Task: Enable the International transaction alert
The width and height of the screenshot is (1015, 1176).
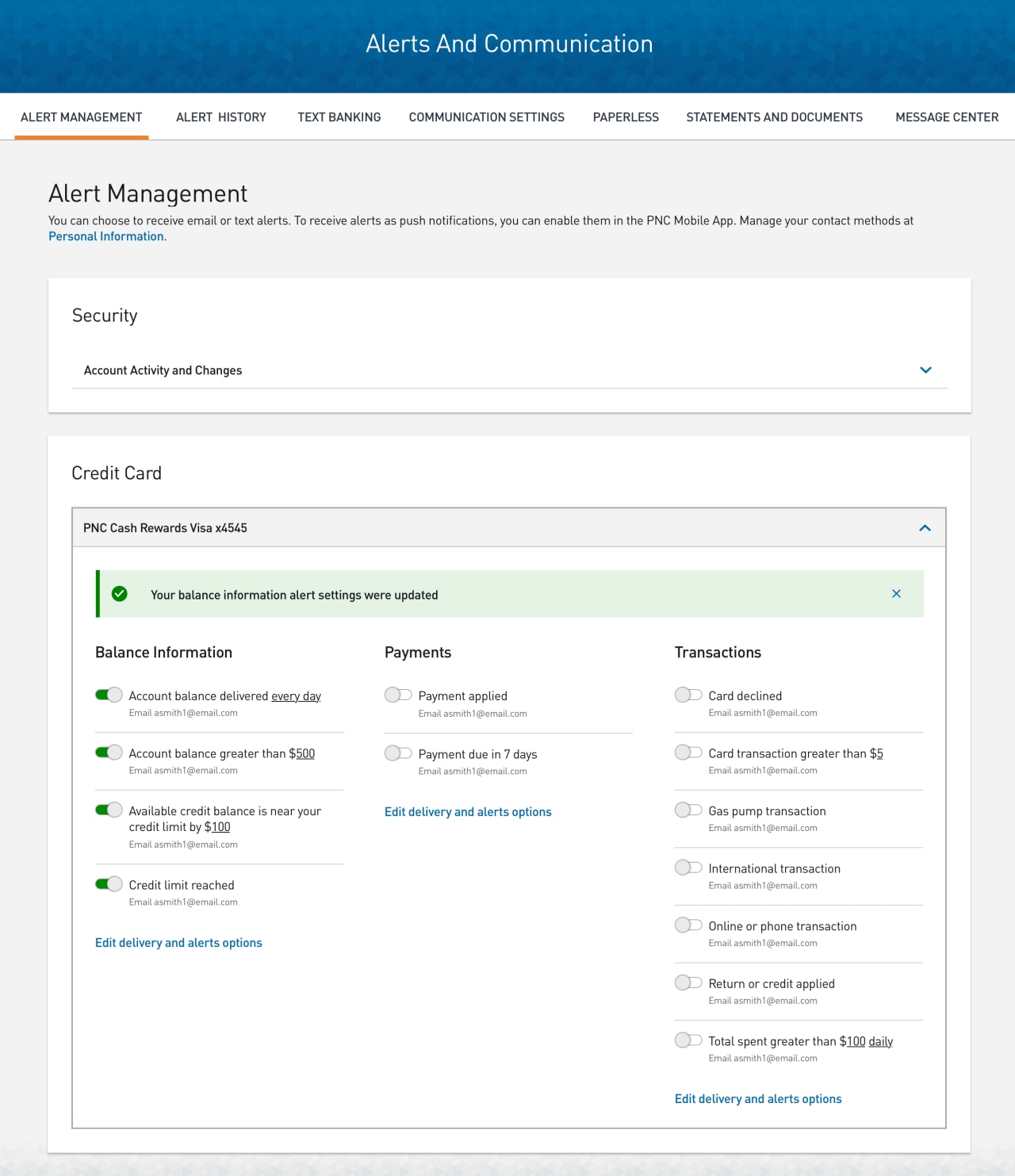Action: (x=688, y=867)
